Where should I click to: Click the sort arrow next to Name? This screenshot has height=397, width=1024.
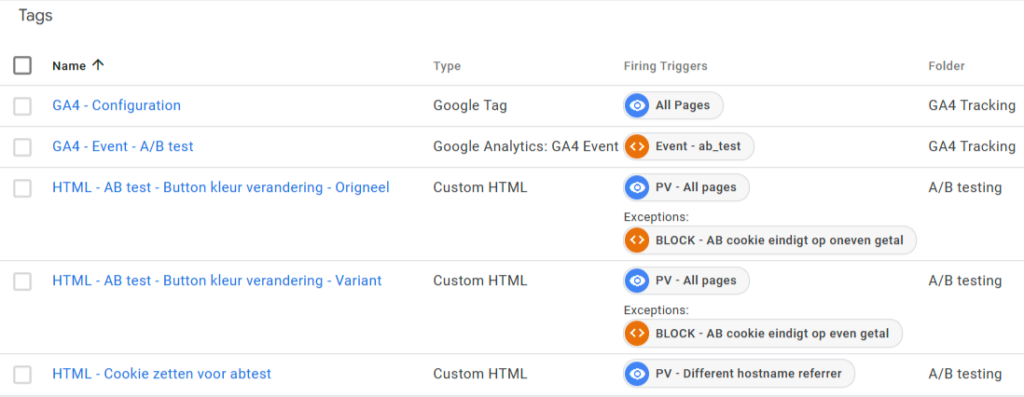98,65
